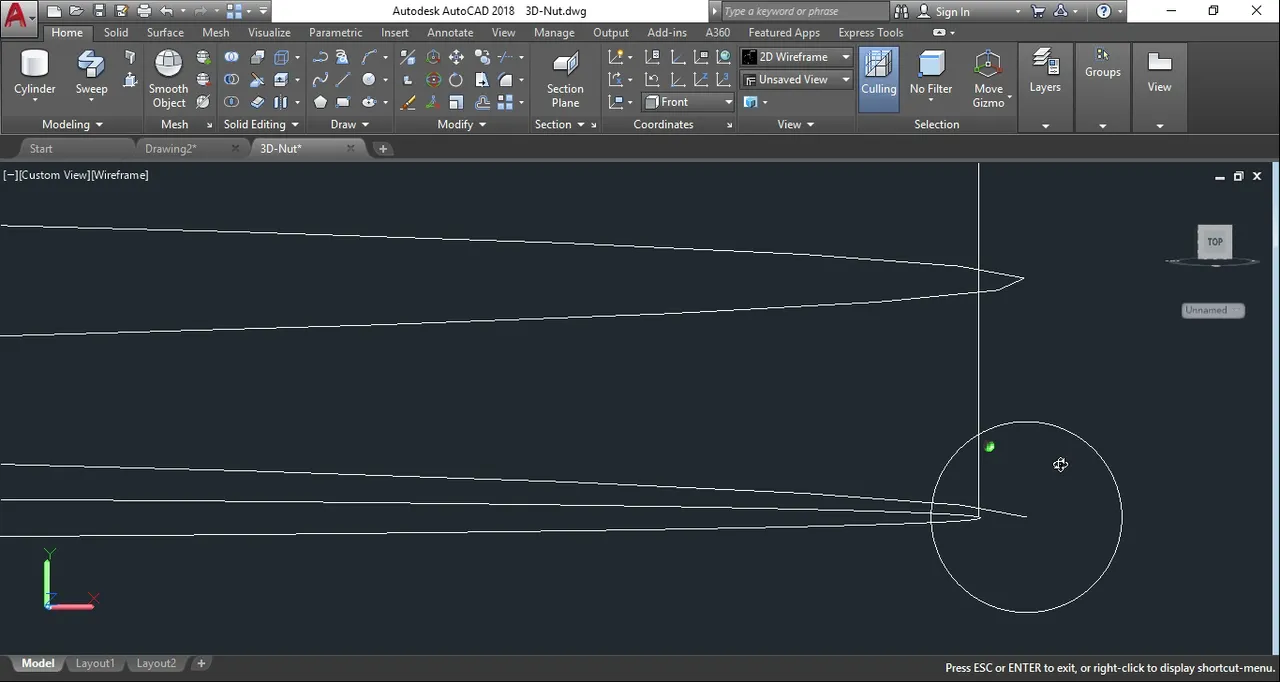This screenshot has width=1280, height=682.
Task: Launch the Coordinates panel dialog arrow
Action: tap(729, 125)
